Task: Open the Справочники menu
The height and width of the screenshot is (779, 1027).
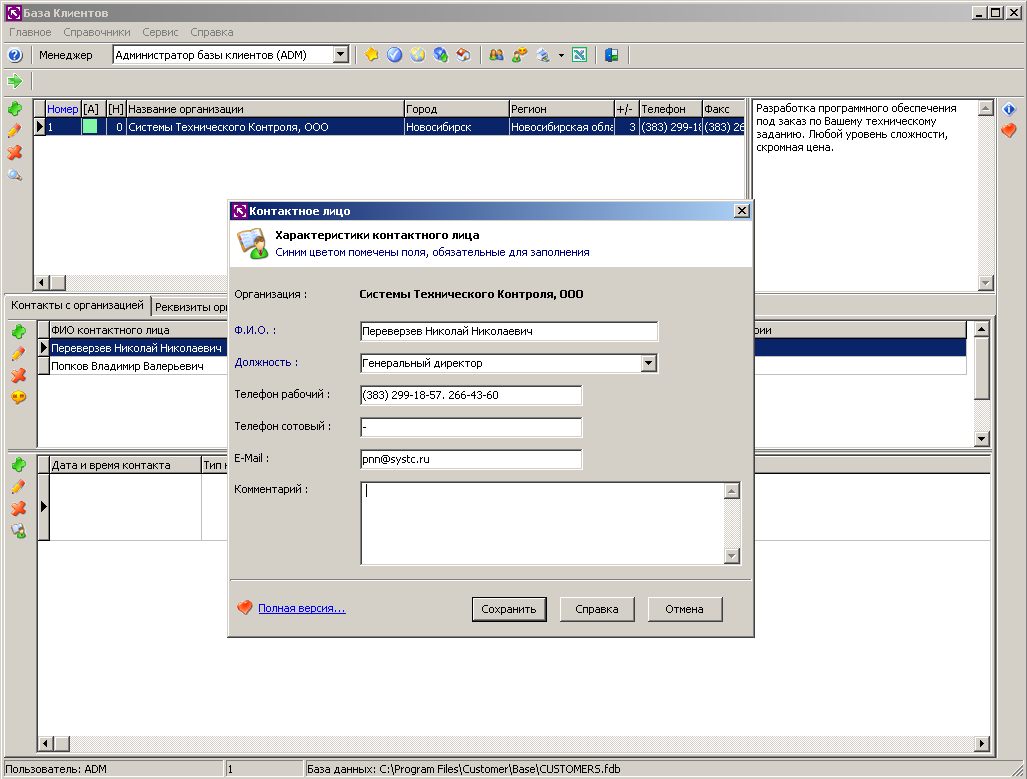Action: click(97, 32)
